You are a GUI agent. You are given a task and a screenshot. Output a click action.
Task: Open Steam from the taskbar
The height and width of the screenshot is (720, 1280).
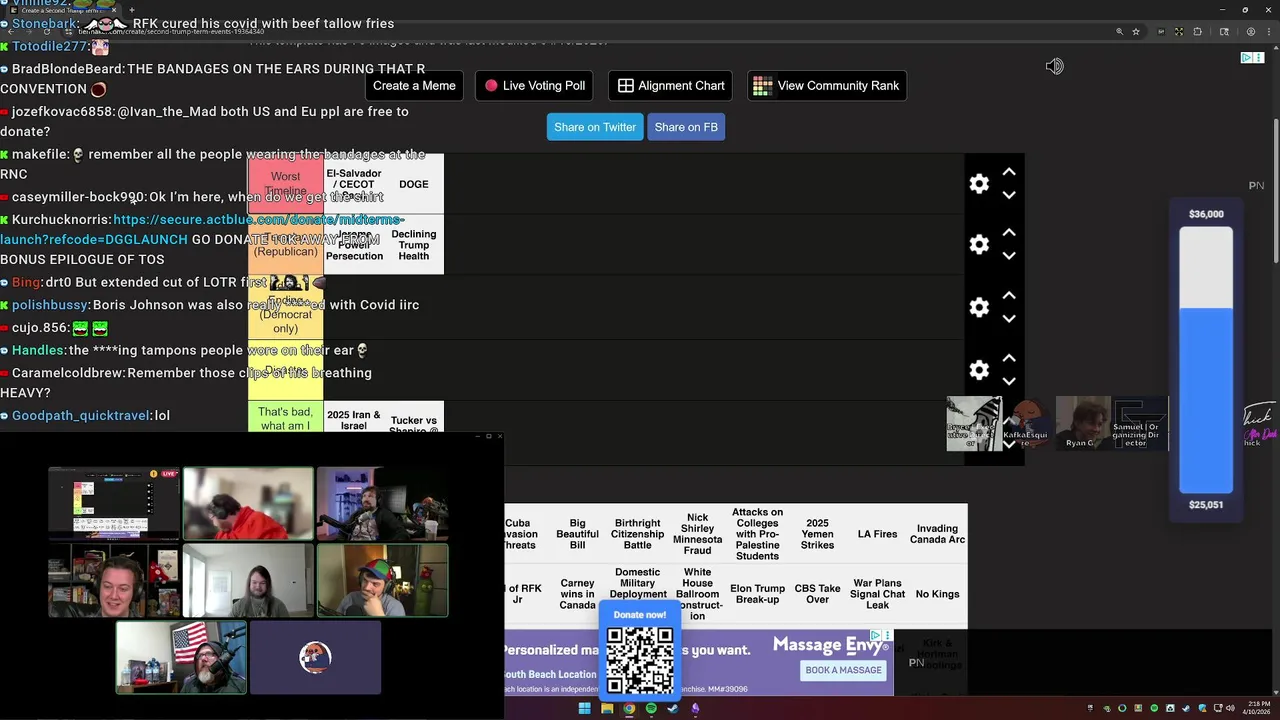click(673, 709)
